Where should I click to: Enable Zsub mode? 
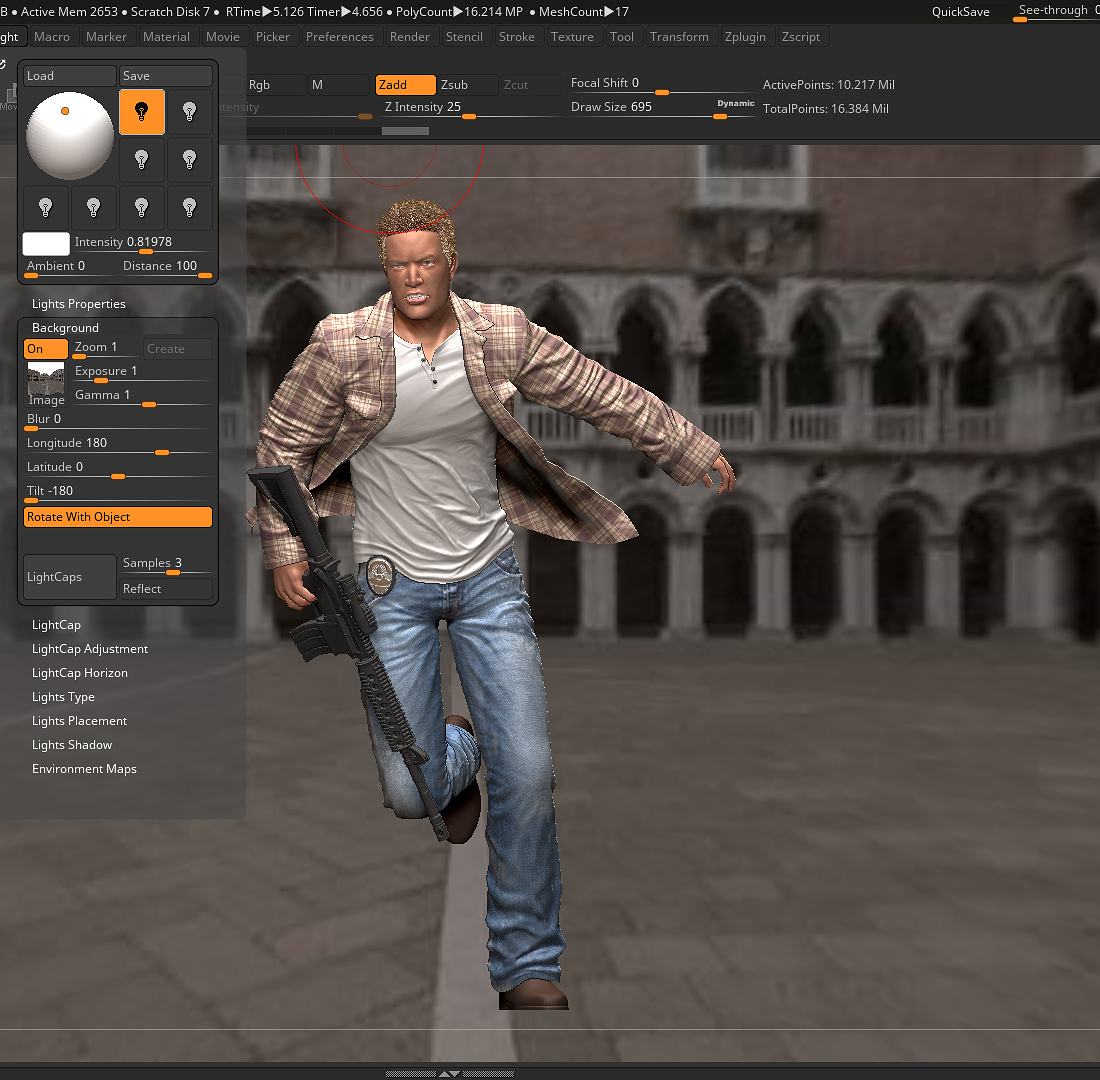pos(467,85)
